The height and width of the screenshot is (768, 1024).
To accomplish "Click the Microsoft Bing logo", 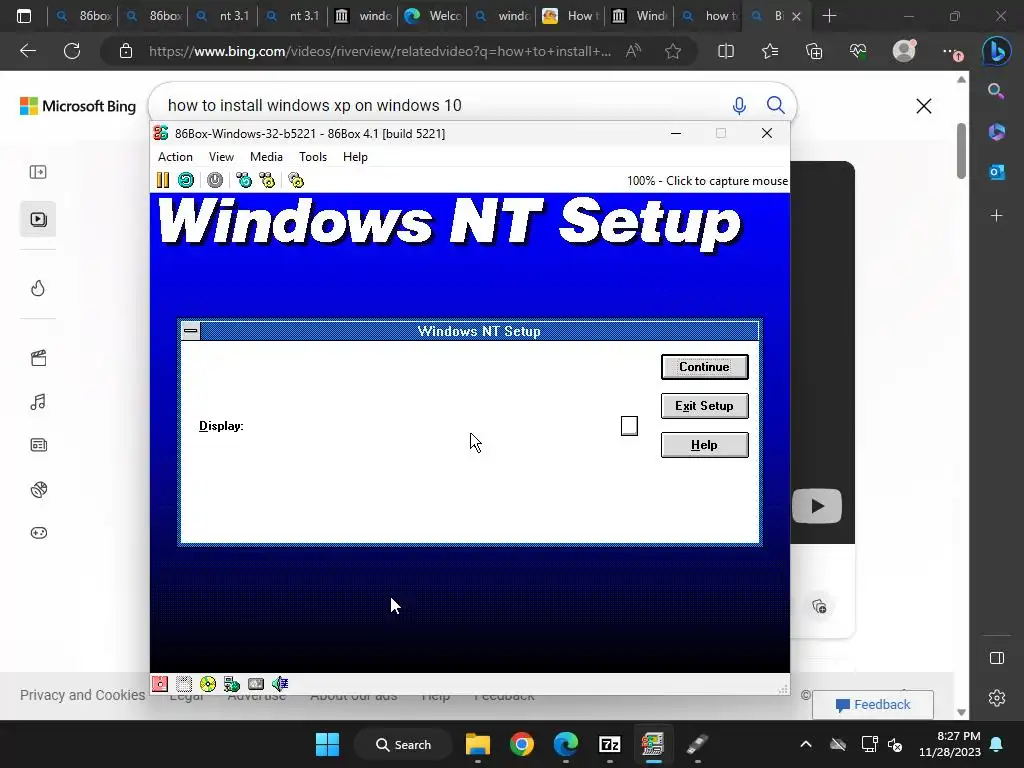I will point(78,106).
